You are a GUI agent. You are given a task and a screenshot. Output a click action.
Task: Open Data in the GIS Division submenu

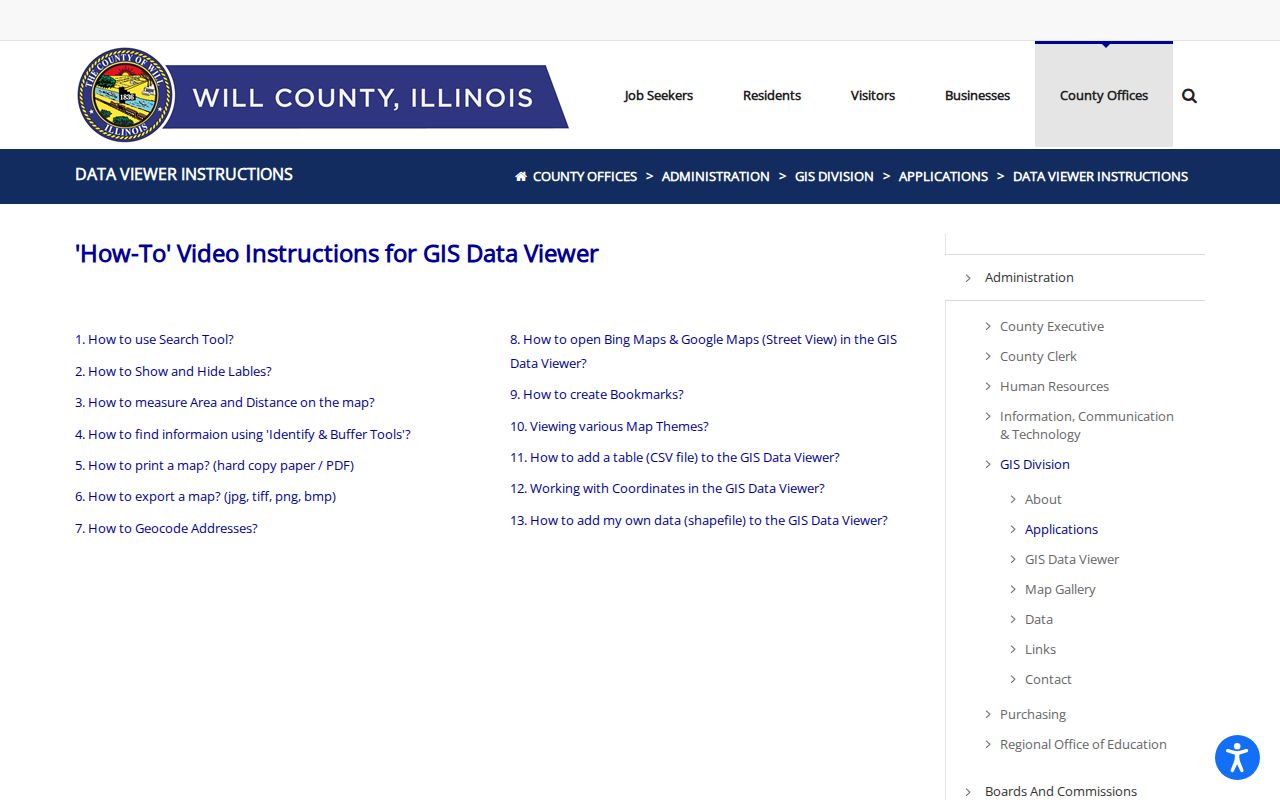click(1039, 619)
